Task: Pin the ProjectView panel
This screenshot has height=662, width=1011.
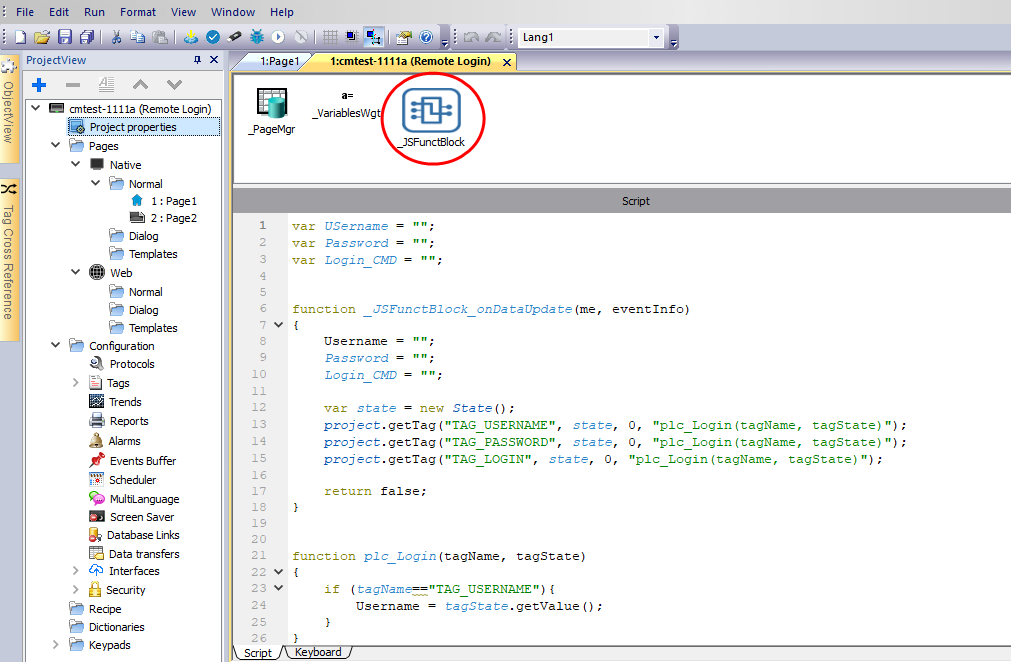Action: click(x=197, y=61)
